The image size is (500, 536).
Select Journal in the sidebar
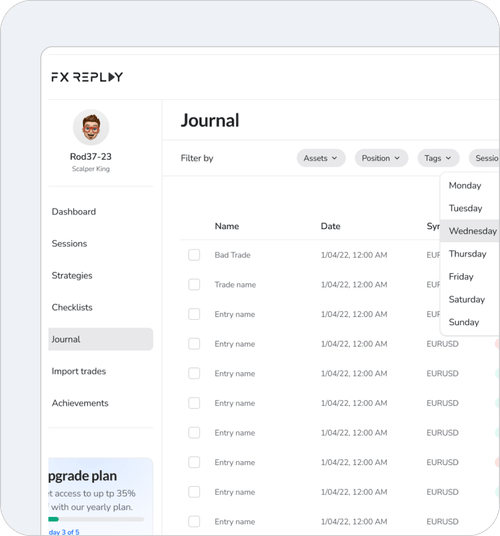(x=100, y=339)
